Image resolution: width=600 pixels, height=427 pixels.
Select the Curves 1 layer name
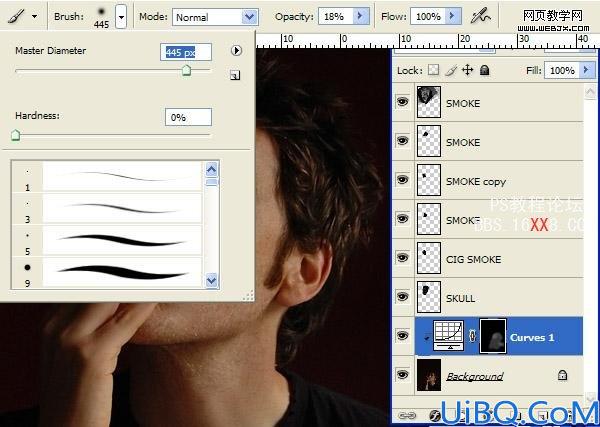[x=532, y=337]
